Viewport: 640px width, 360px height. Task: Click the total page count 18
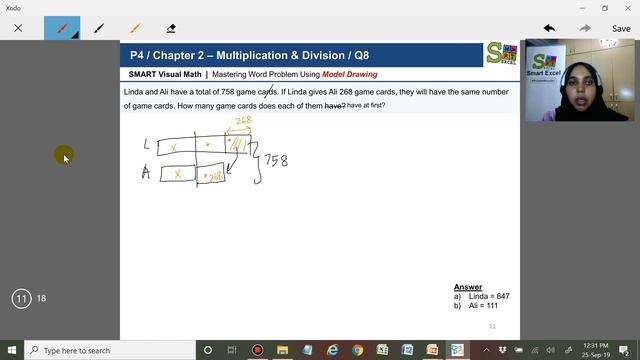(x=41, y=298)
